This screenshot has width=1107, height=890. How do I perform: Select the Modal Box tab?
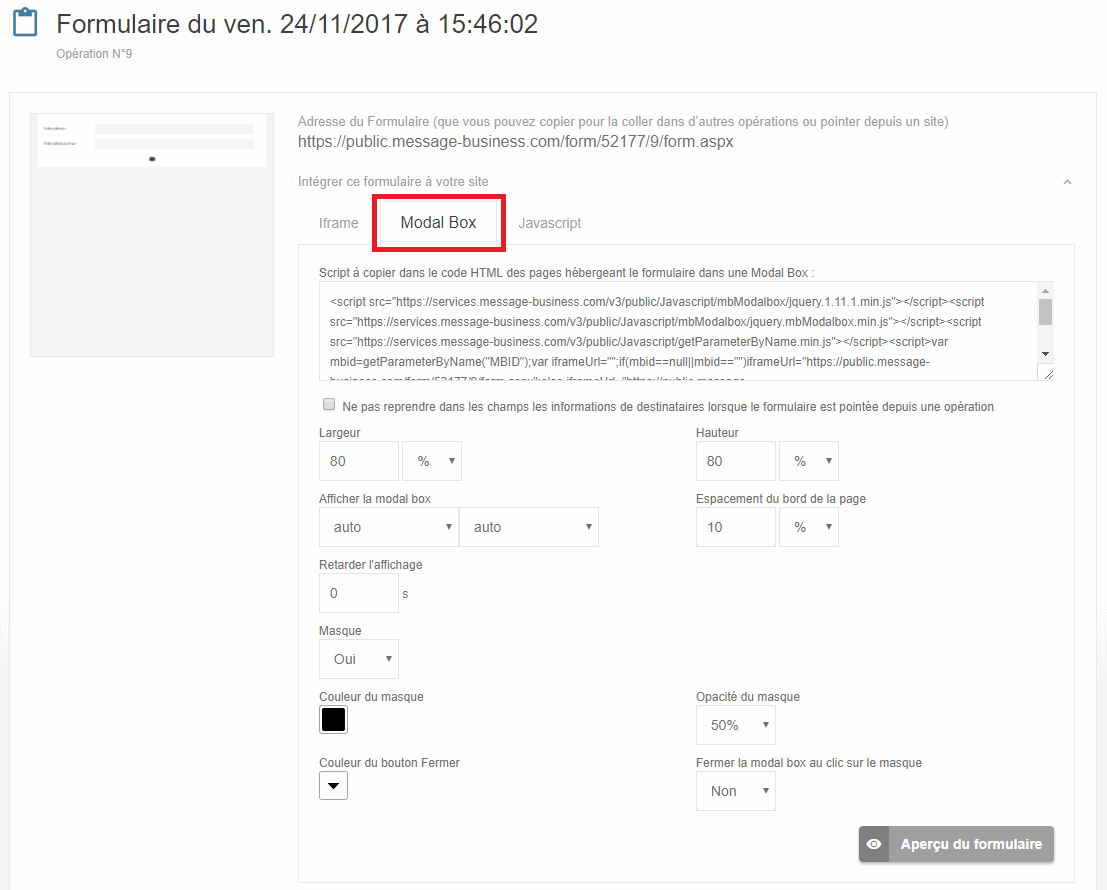coord(438,222)
